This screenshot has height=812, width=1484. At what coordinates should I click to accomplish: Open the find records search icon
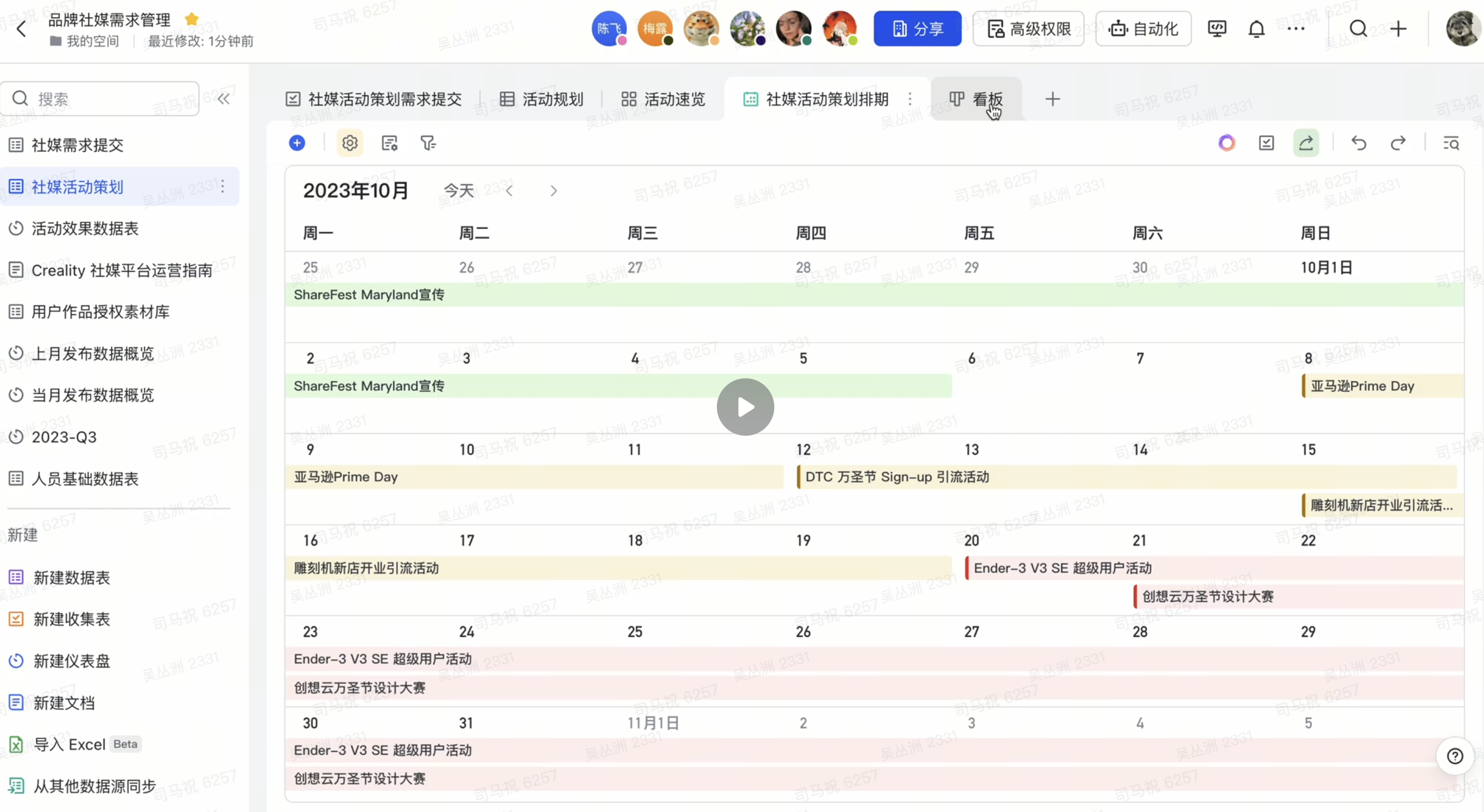(x=1451, y=143)
